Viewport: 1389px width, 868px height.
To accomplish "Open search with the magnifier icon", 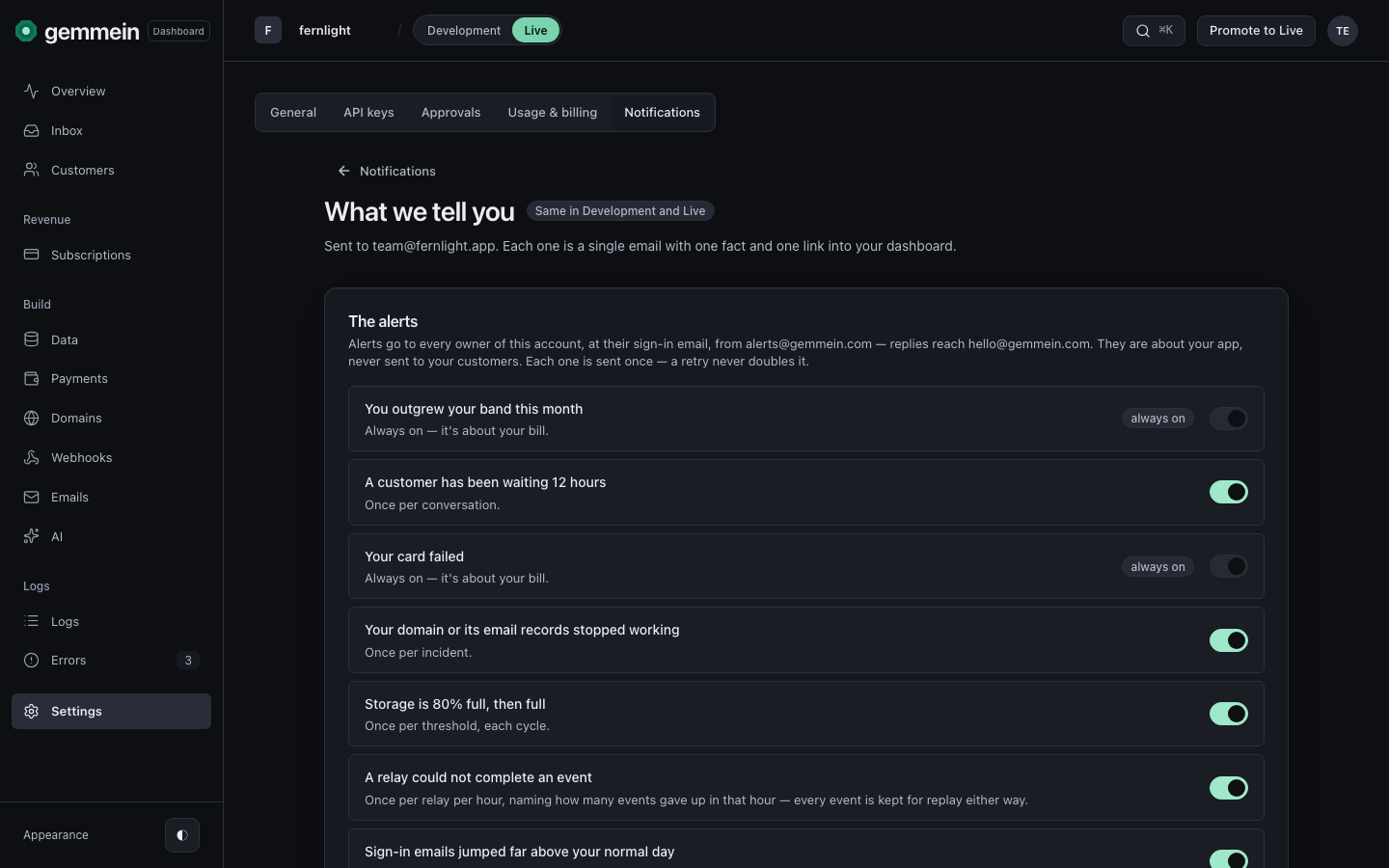I will 1143,31.
